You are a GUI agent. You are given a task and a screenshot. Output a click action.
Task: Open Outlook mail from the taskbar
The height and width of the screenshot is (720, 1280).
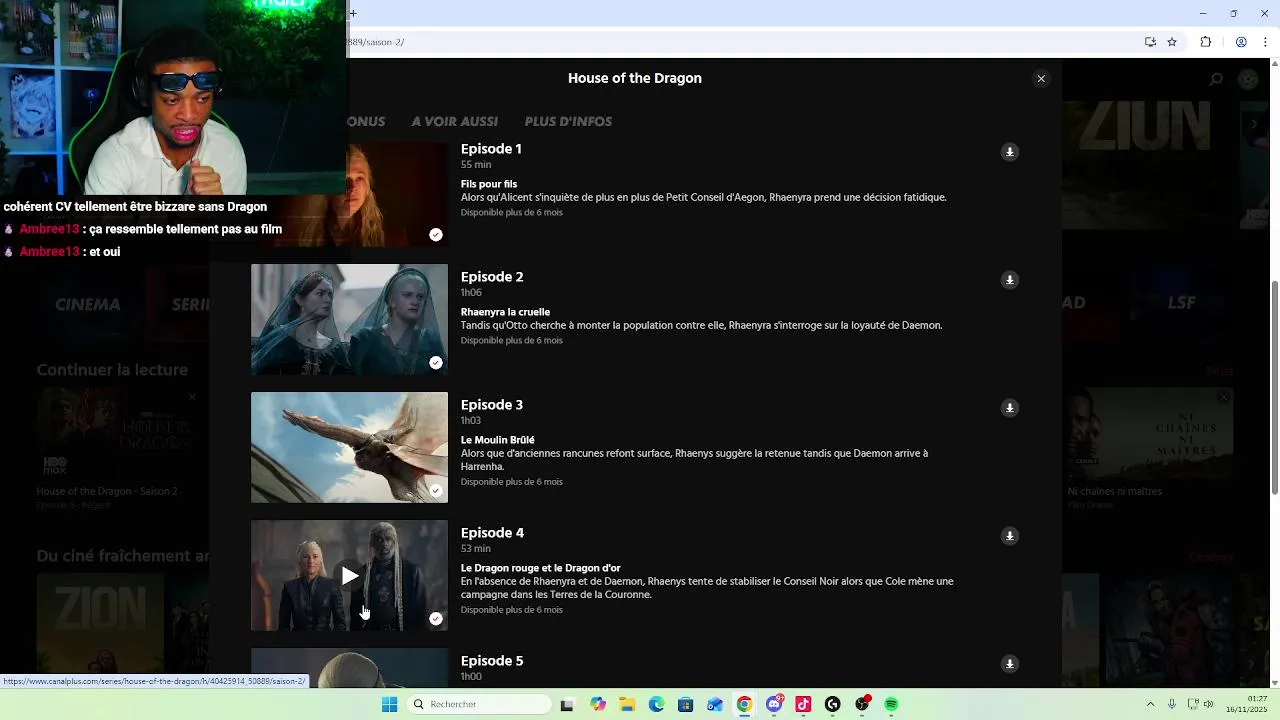714,704
